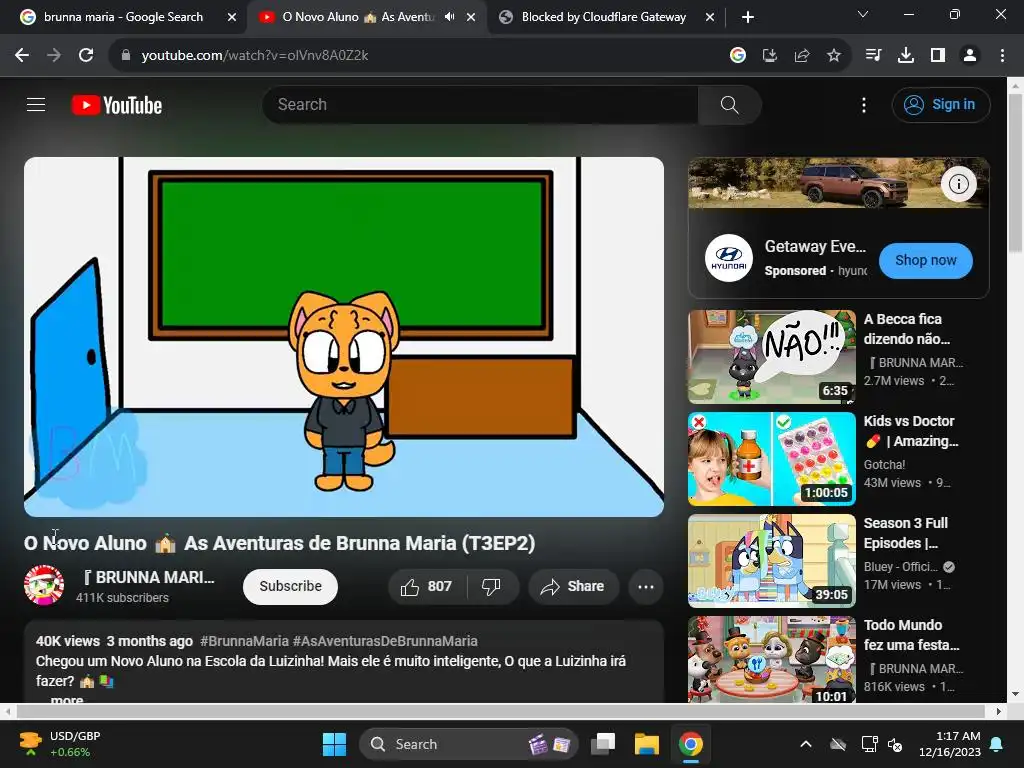Screen dimensions: 1024x768
Task: Close the brunna maria Google Search tab
Action: click(231, 18)
